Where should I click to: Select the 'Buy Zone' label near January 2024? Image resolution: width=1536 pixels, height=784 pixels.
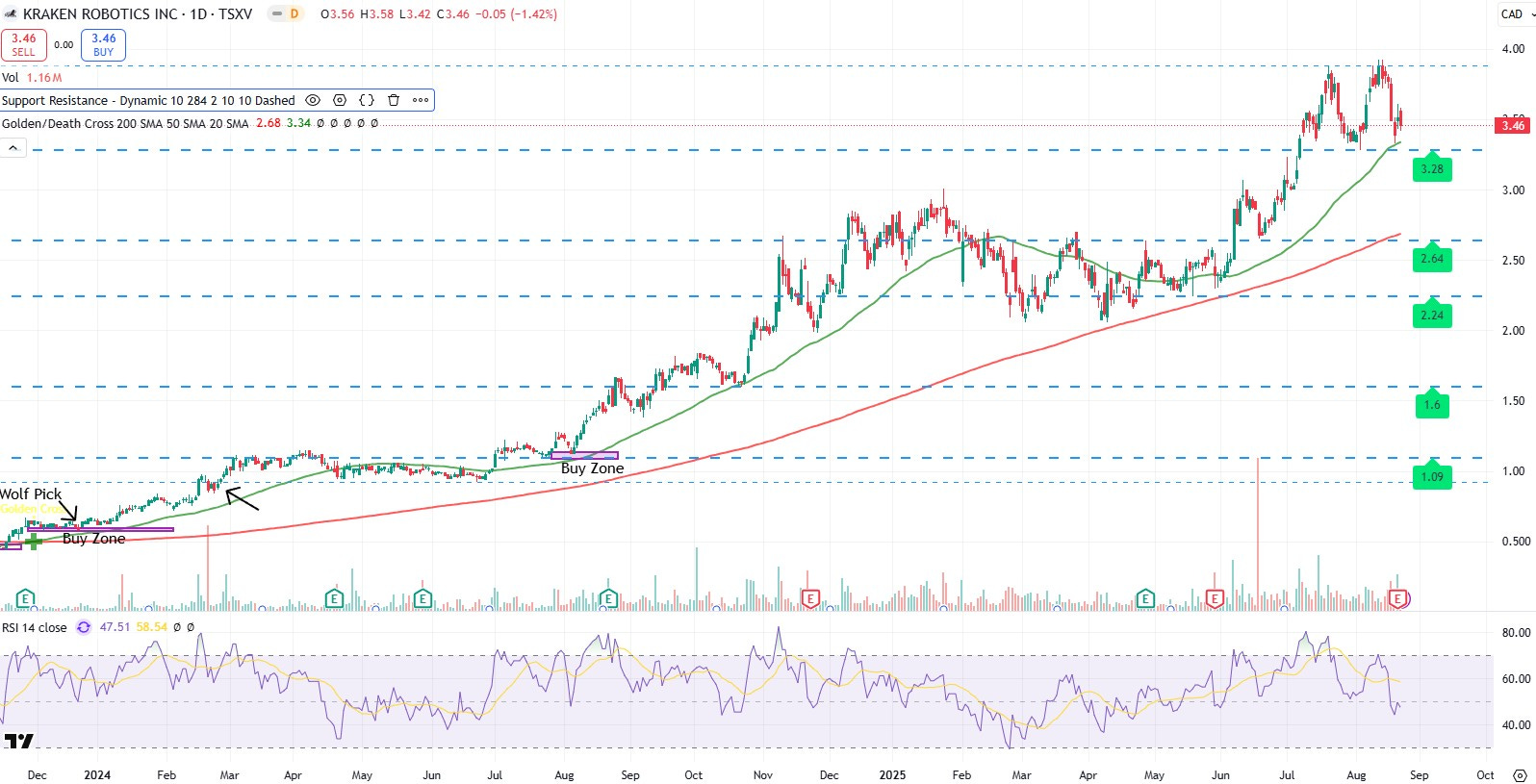93,539
